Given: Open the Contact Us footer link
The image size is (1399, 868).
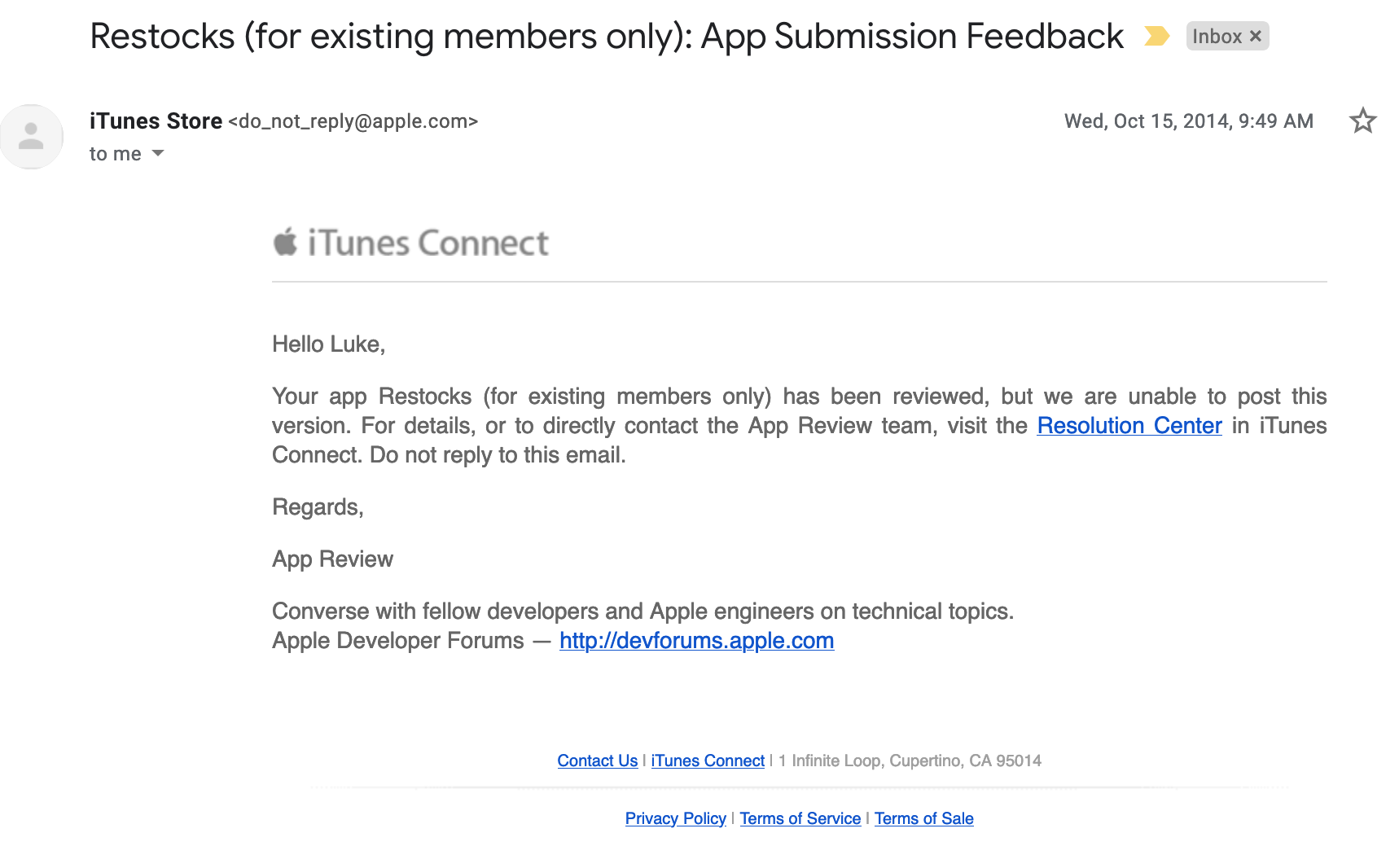Looking at the screenshot, I should [x=597, y=761].
